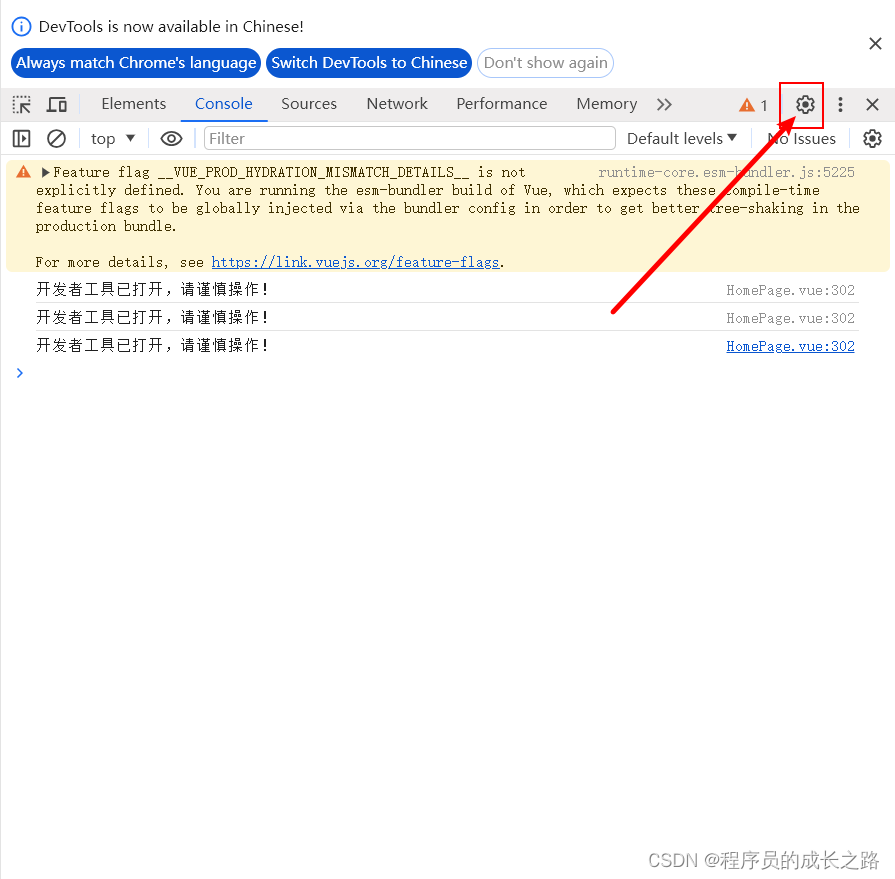Select the inspect element picker icon
Screen dimensions: 895x879
pyautogui.click(x=22, y=104)
